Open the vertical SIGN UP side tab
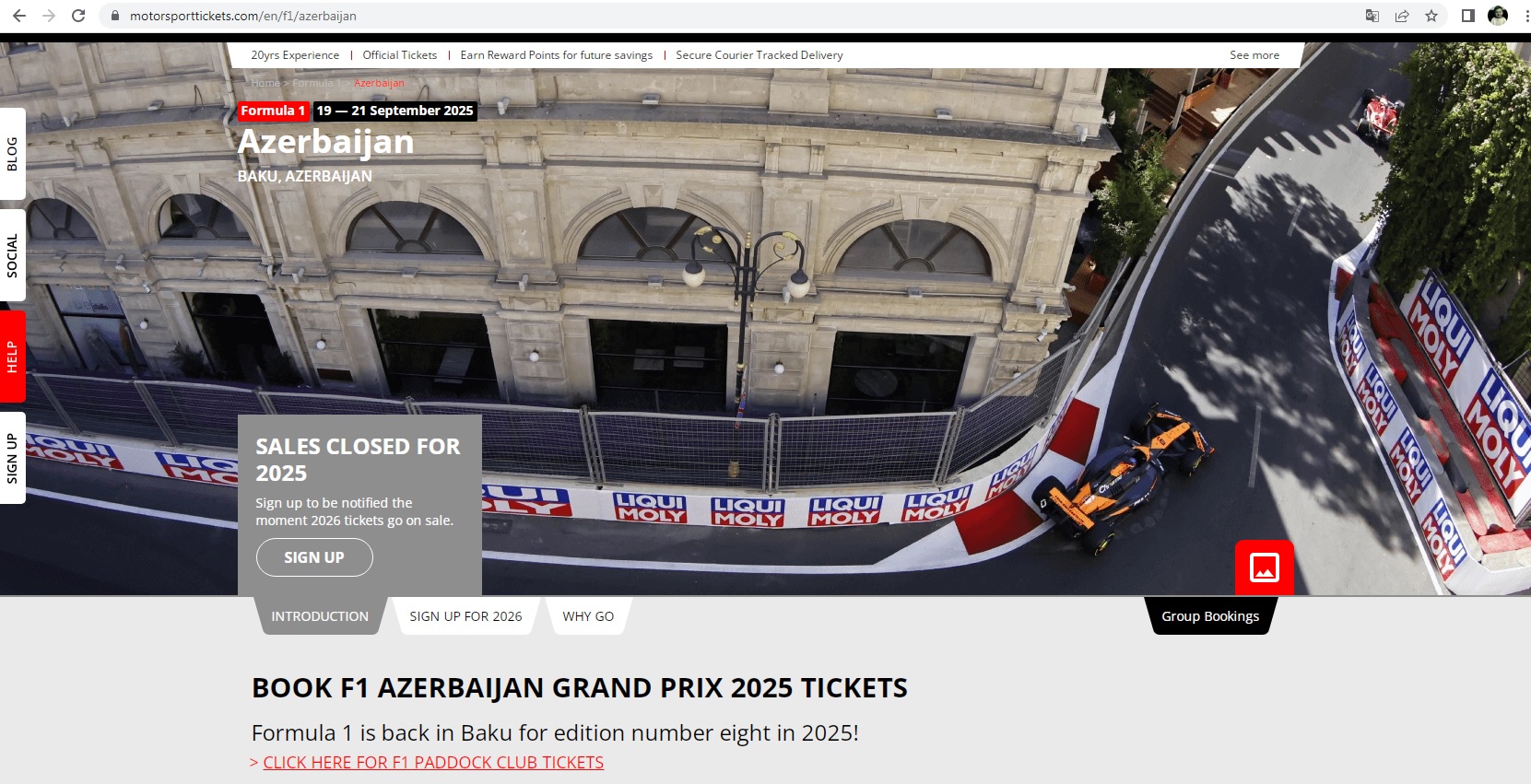The height and width of the screenshot is (784, 1531). [x=12, y=458]
